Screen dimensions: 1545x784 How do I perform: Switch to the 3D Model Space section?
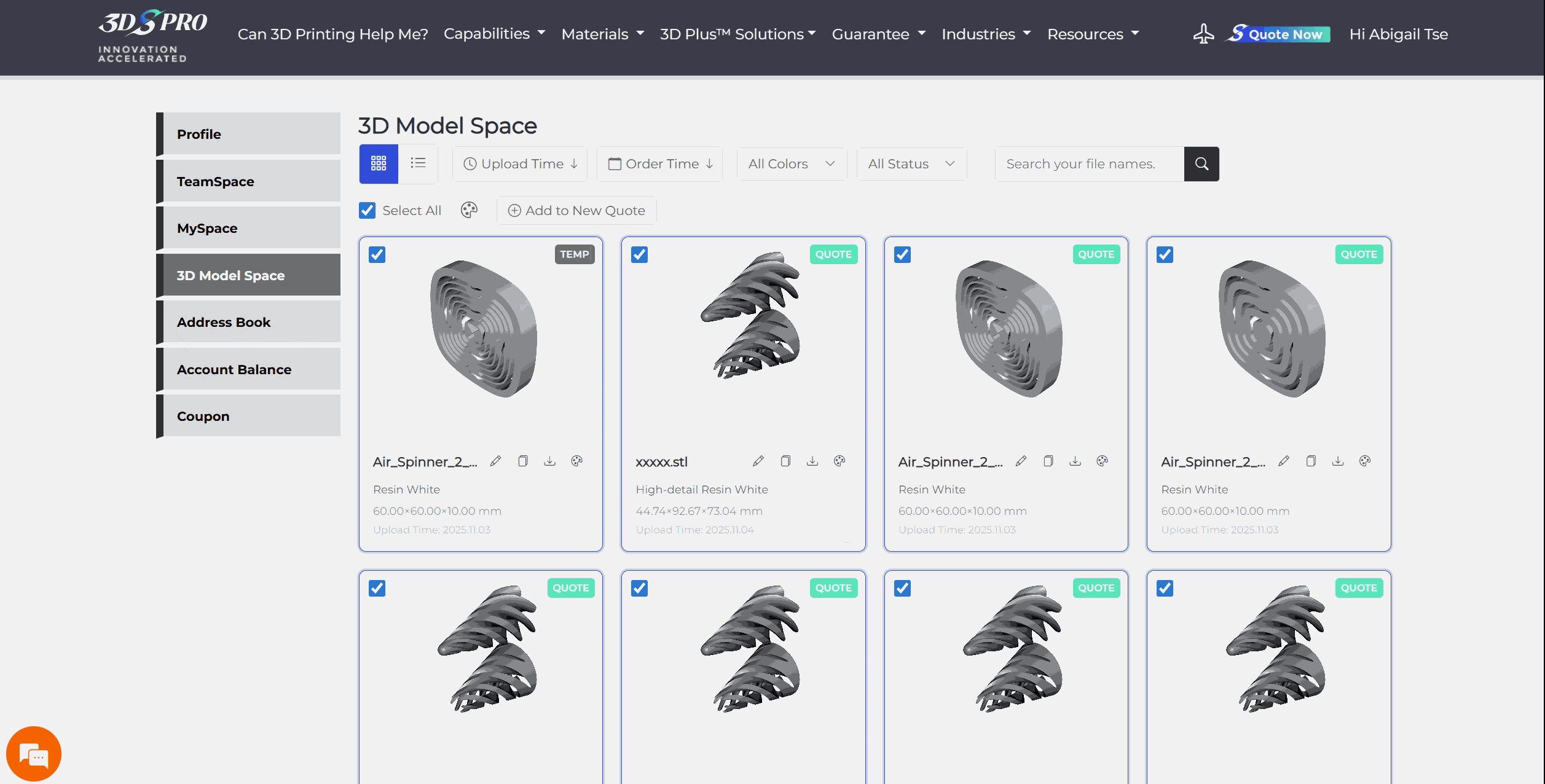pos(230,275)
